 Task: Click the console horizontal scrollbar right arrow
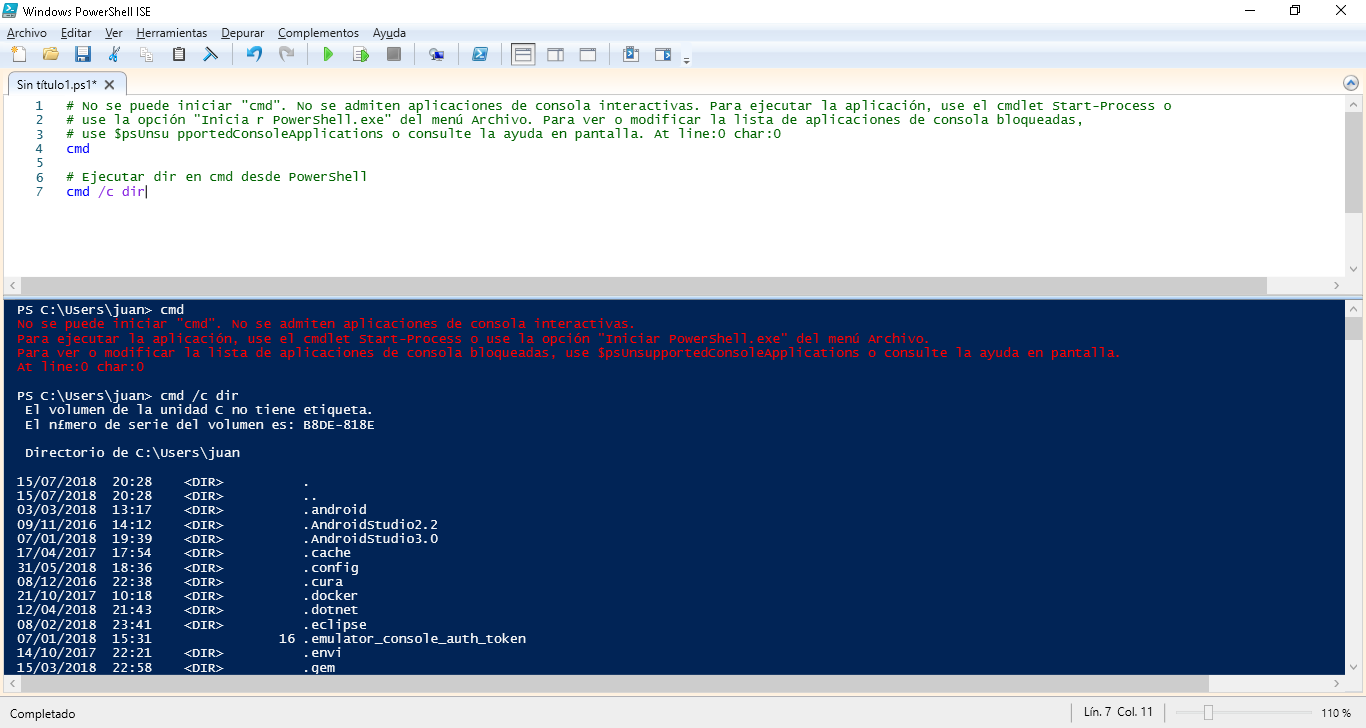[x=1336, y=683]
